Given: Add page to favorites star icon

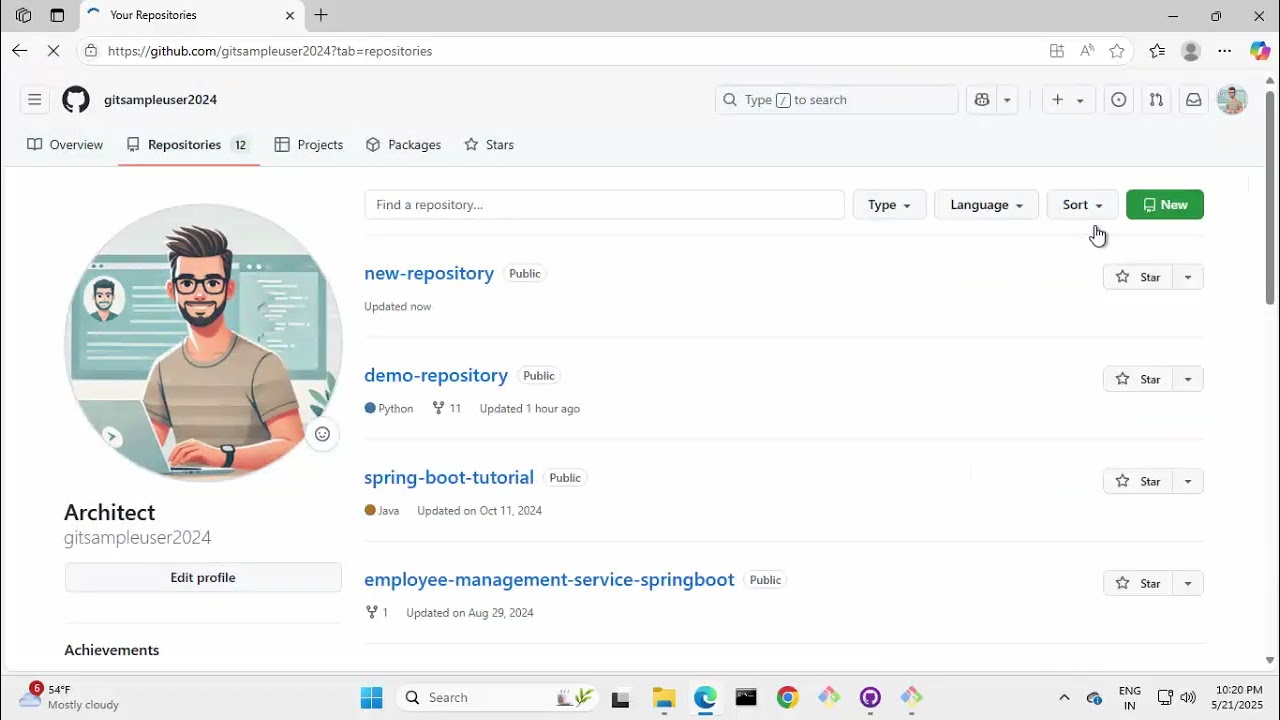Looking at the screenshot, I should tap(1117, 51).
